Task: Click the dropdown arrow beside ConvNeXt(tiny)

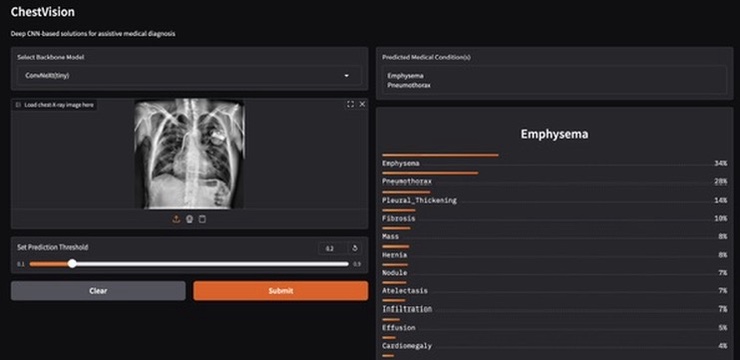Action: coord(347,75)
